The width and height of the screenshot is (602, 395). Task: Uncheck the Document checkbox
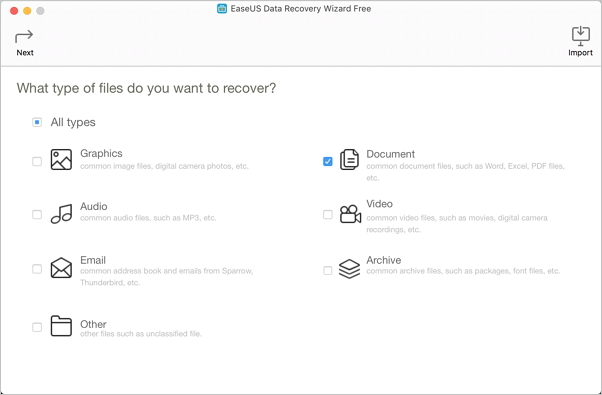(x=327, y=161)
